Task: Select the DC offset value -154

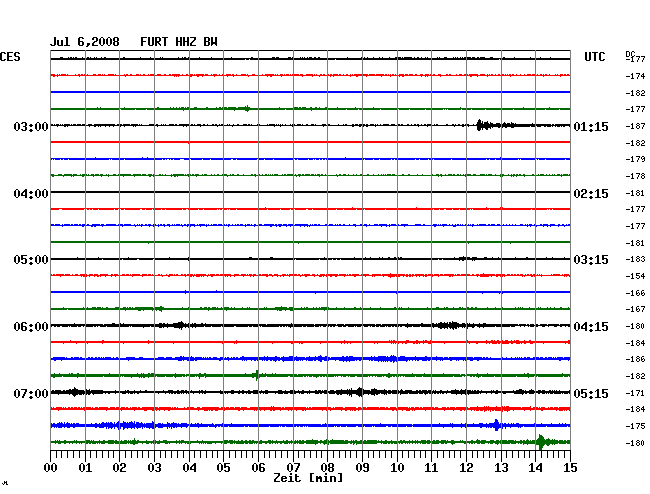Action: pyautogui.click(x=635, y=276)
